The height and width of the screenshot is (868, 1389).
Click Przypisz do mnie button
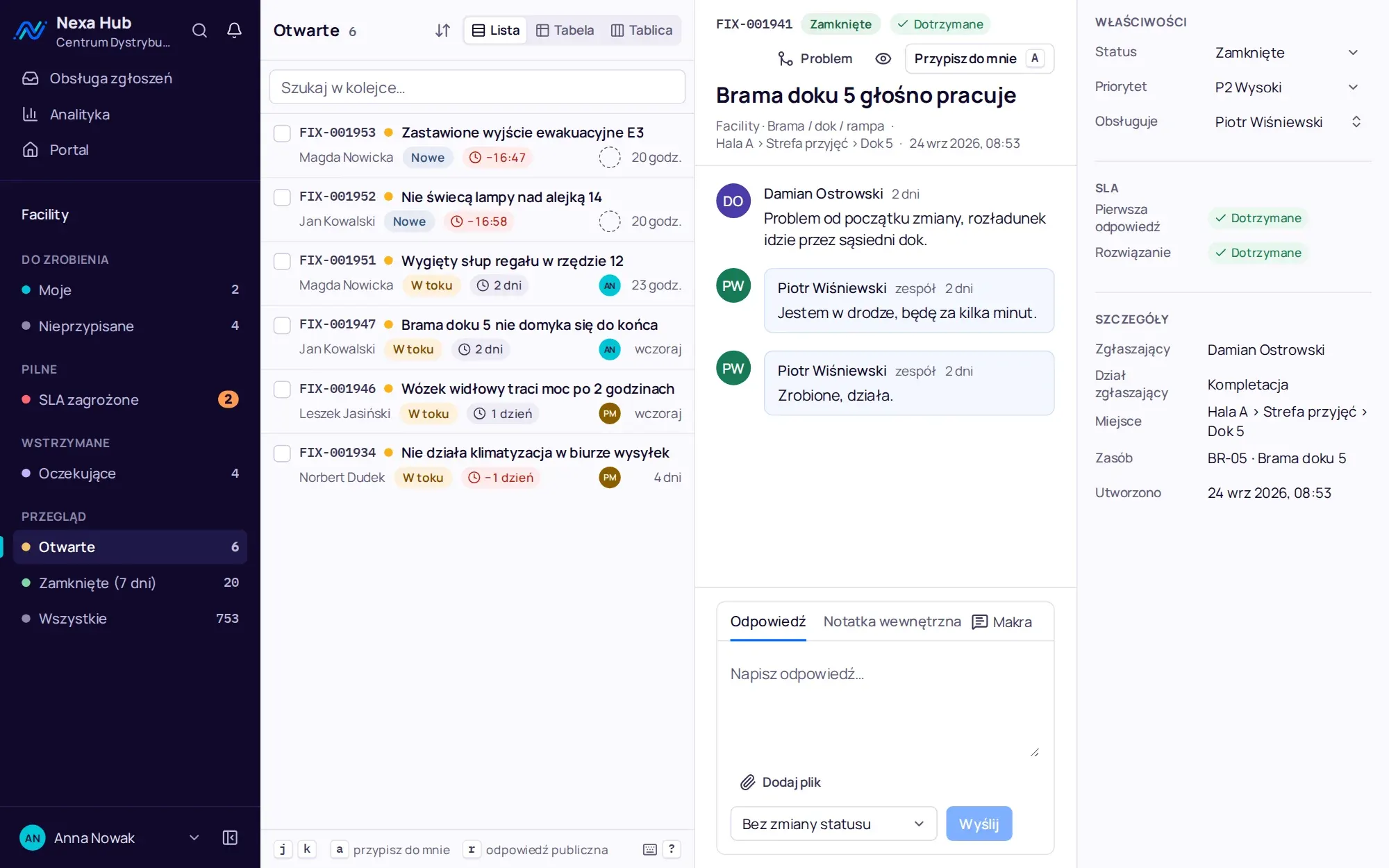coord(979,59)
